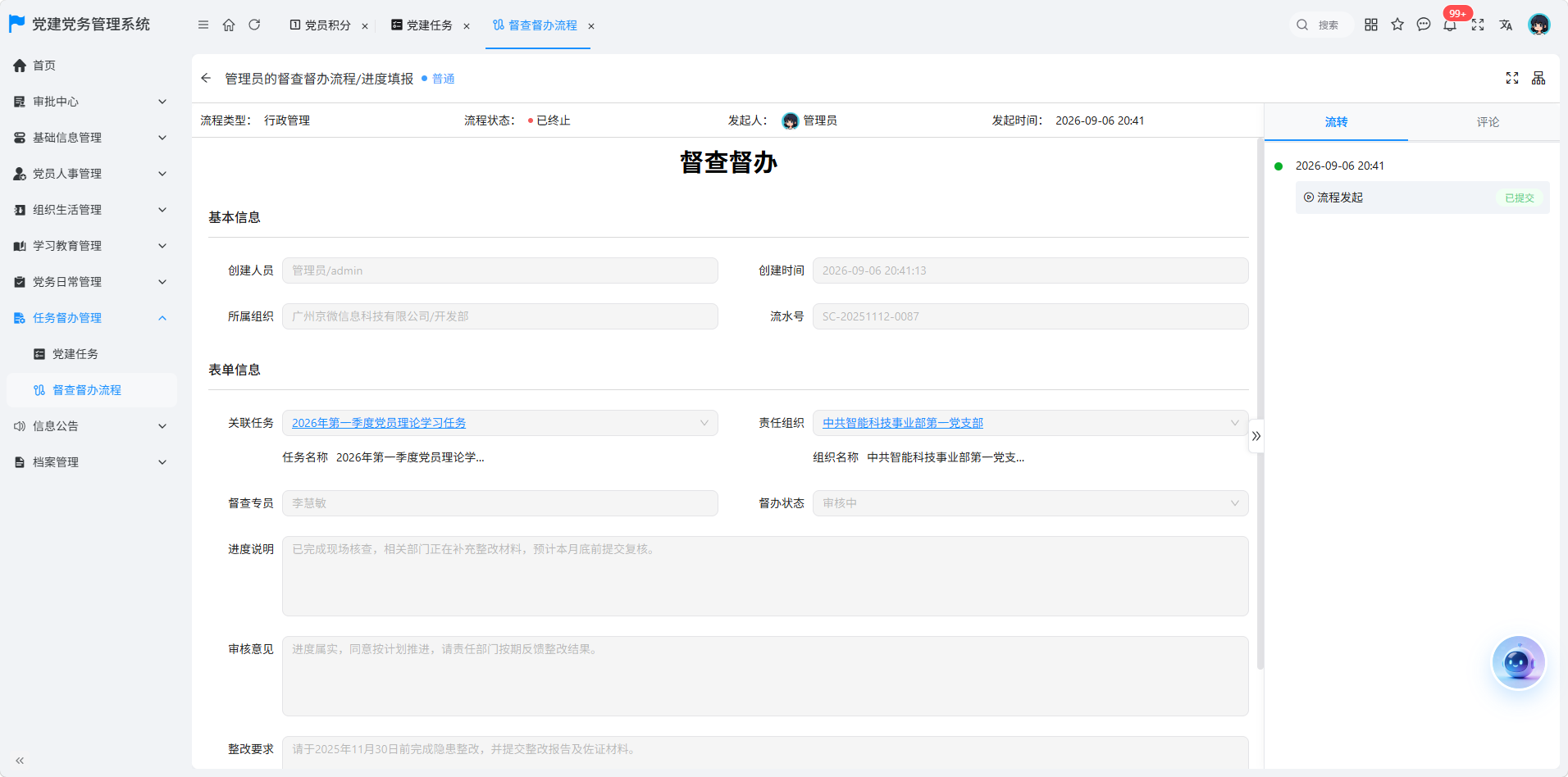
Task: Click the favorites star icon
Action: point(1397,25)
